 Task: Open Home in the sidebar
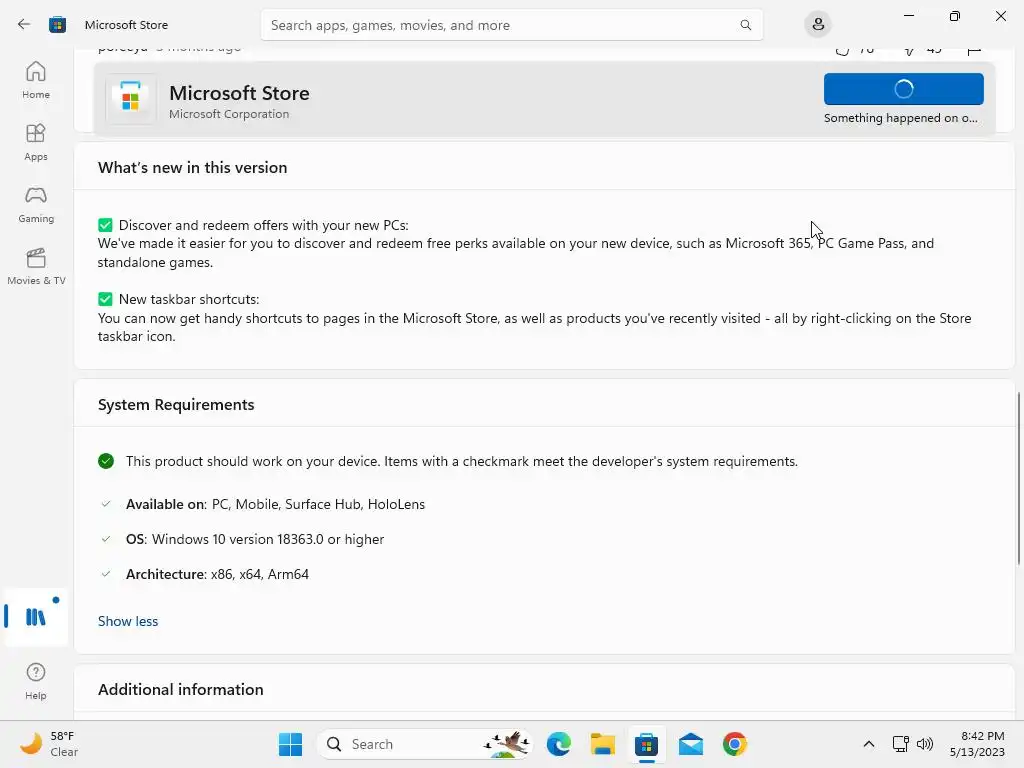click(36, 80)
